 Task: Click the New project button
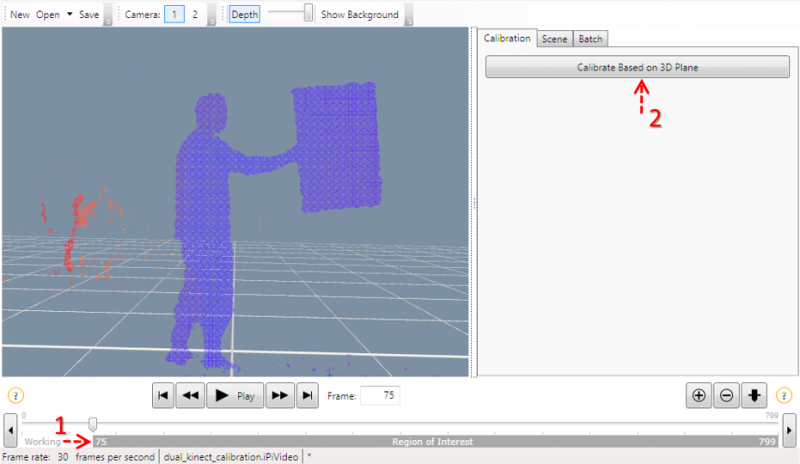click(x=20, y=14)
